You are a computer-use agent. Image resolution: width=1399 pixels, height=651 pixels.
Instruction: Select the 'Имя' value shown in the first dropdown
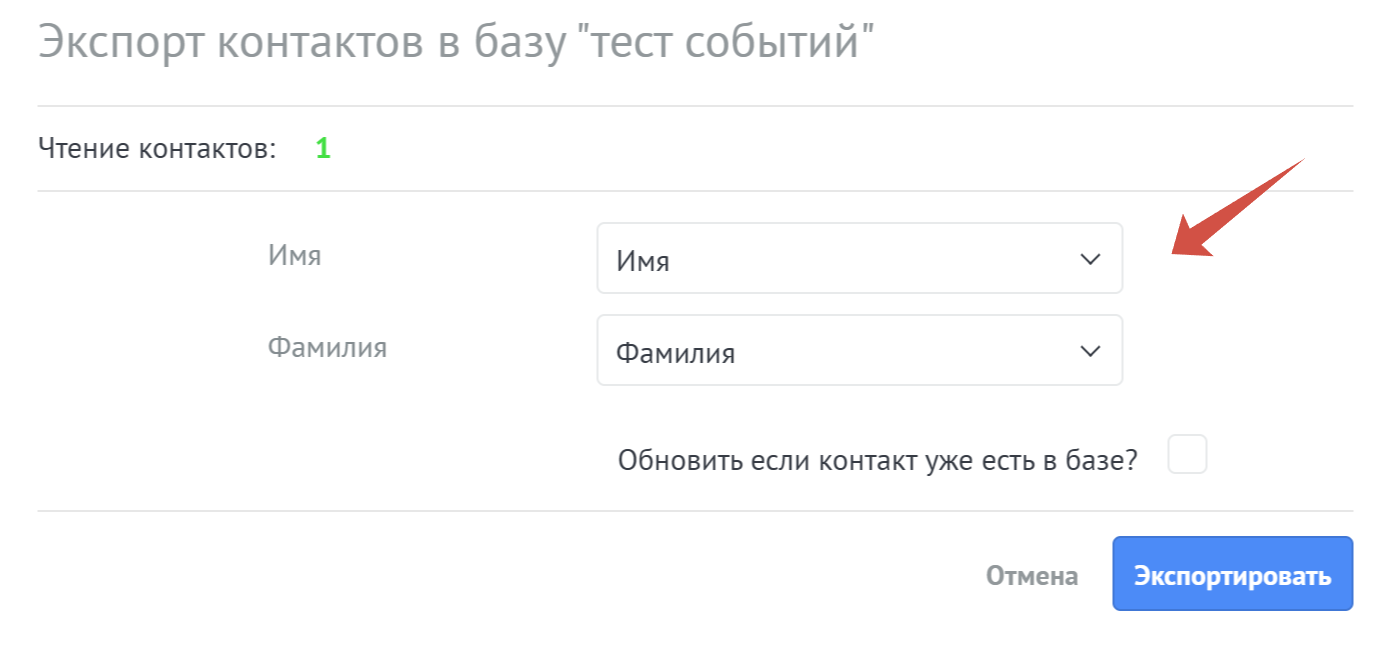[642, 261]
